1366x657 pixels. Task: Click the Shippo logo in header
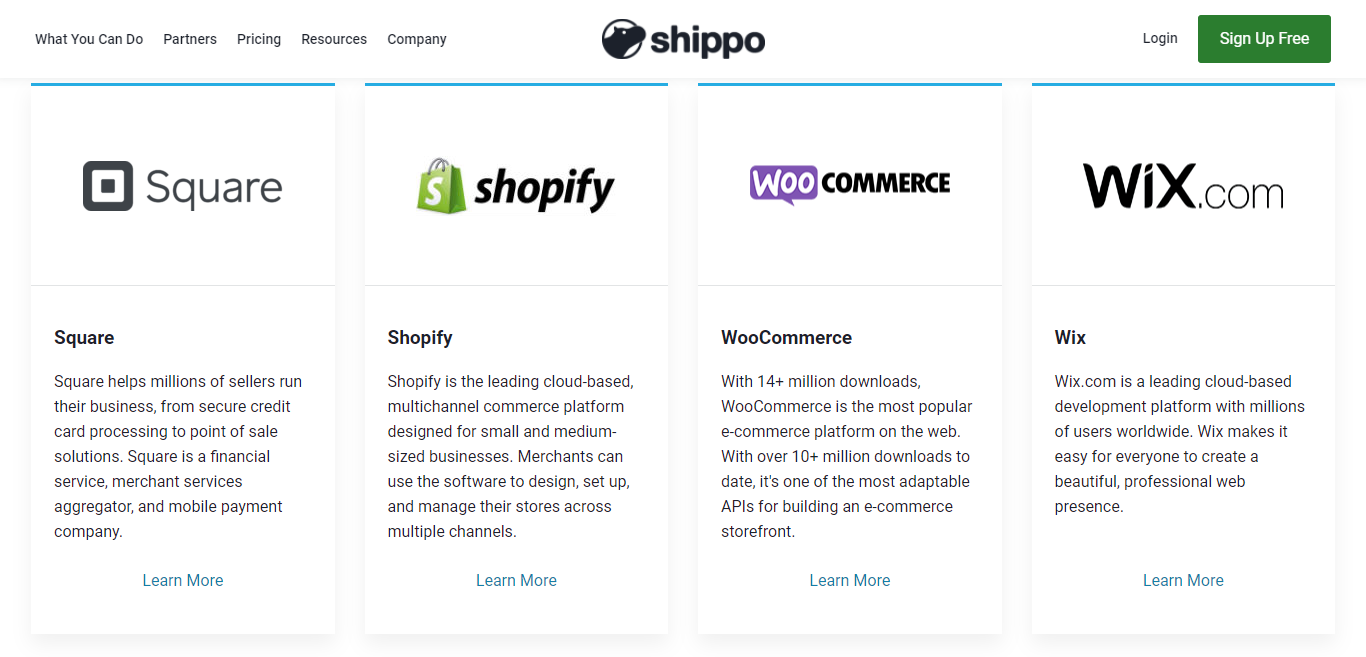[683, 39]
